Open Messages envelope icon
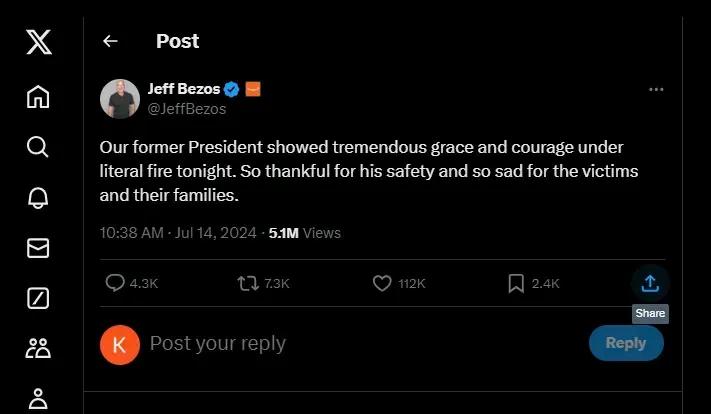 coord(38,248)
